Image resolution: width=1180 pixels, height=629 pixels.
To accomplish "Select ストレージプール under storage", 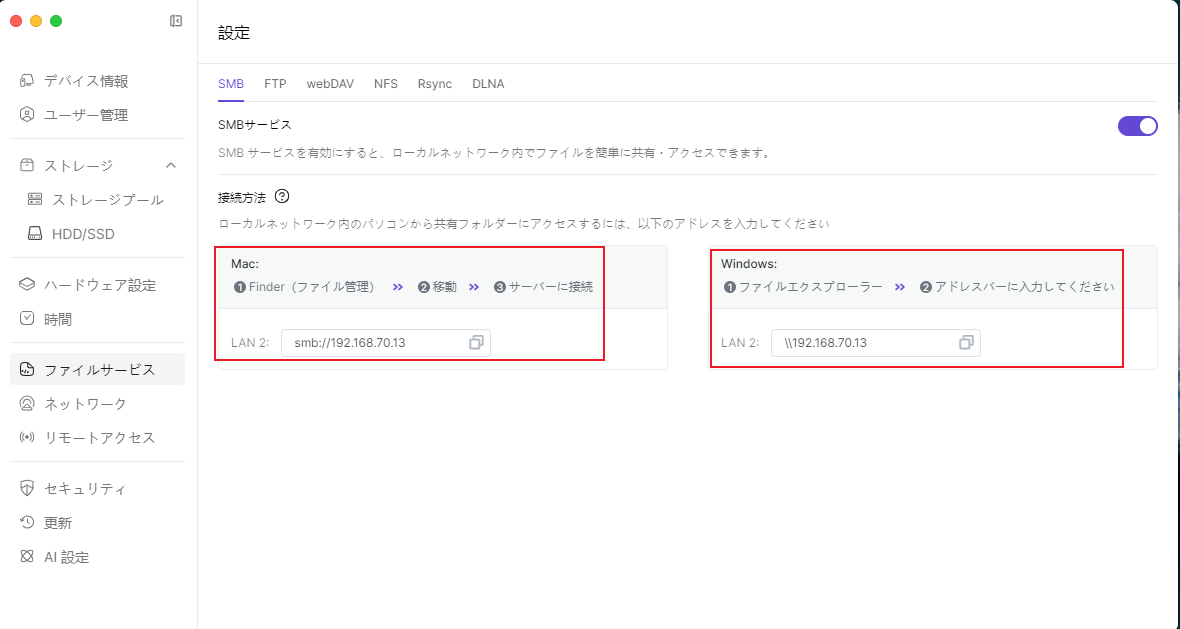I will point(107,200).
